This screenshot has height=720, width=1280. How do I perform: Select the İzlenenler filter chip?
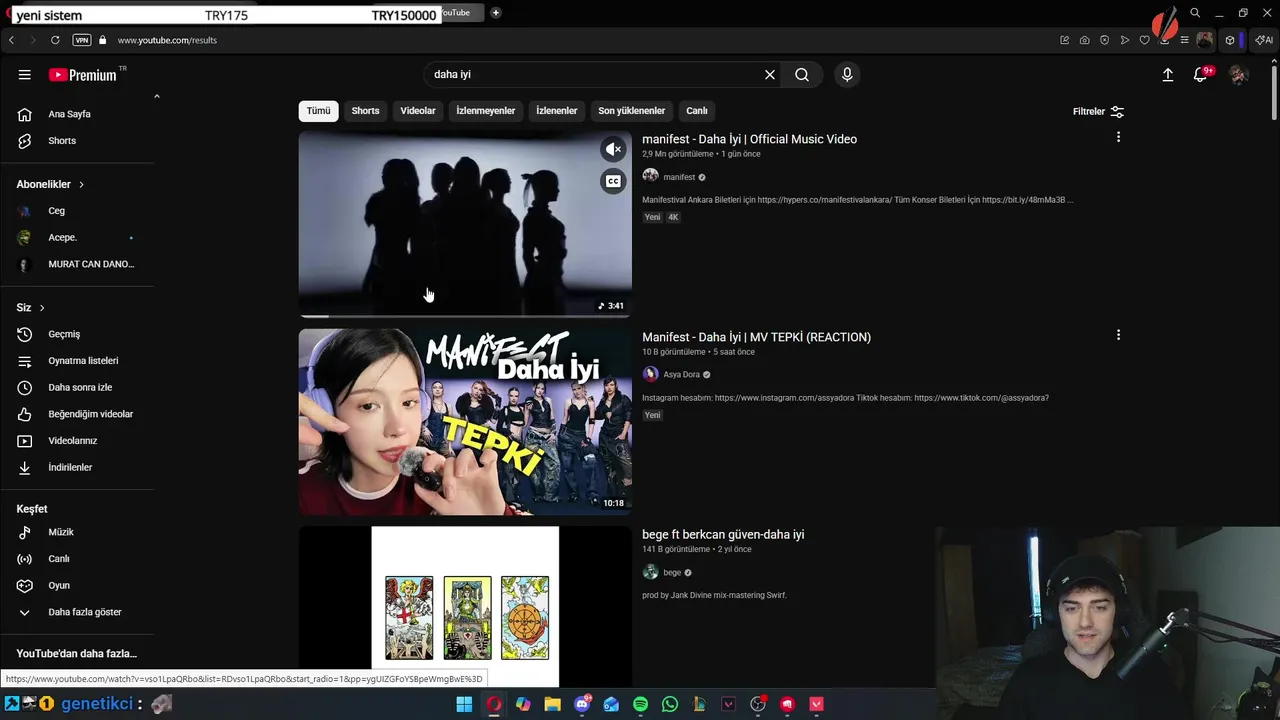click(x=557, y=111)
